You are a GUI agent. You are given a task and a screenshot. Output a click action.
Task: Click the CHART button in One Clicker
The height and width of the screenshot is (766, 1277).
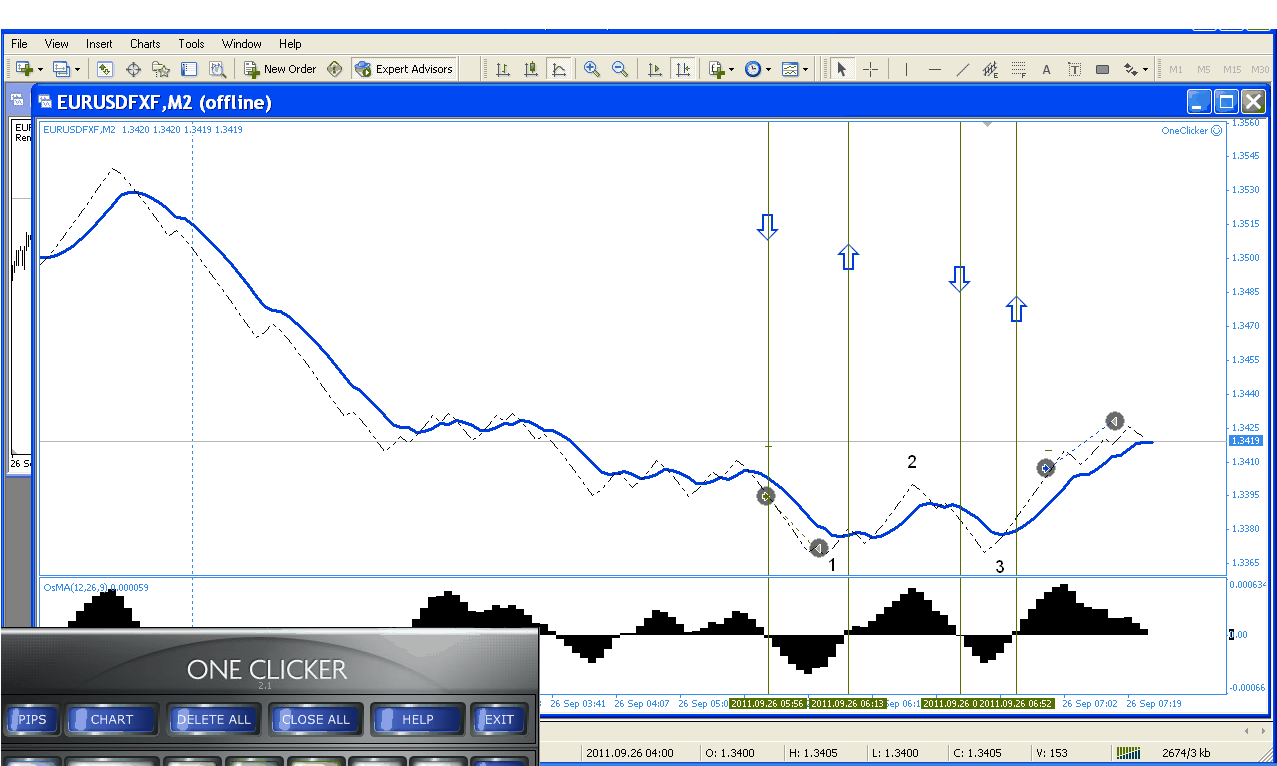pos(111,719)
